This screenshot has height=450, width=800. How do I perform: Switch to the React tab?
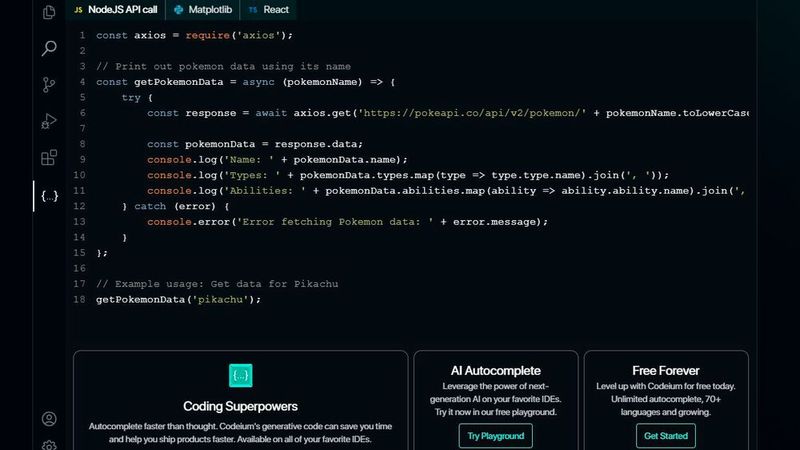[x=268, y=10]
